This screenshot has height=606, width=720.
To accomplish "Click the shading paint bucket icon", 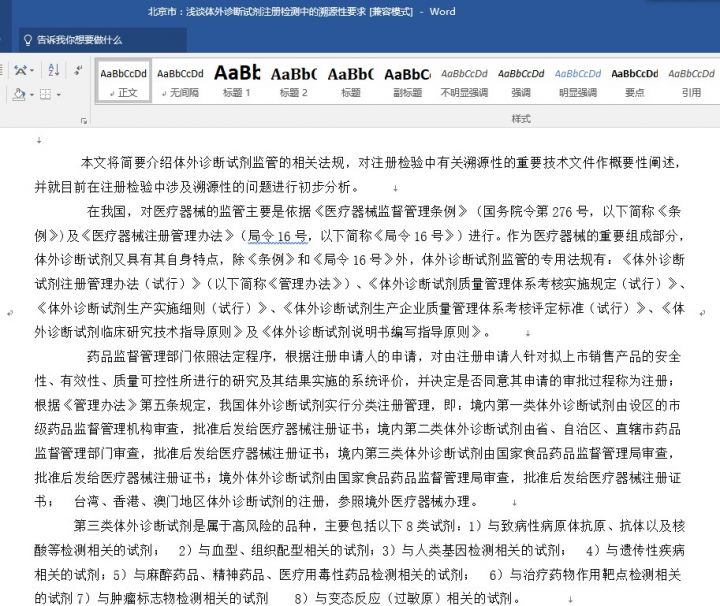I will point(18,95).
